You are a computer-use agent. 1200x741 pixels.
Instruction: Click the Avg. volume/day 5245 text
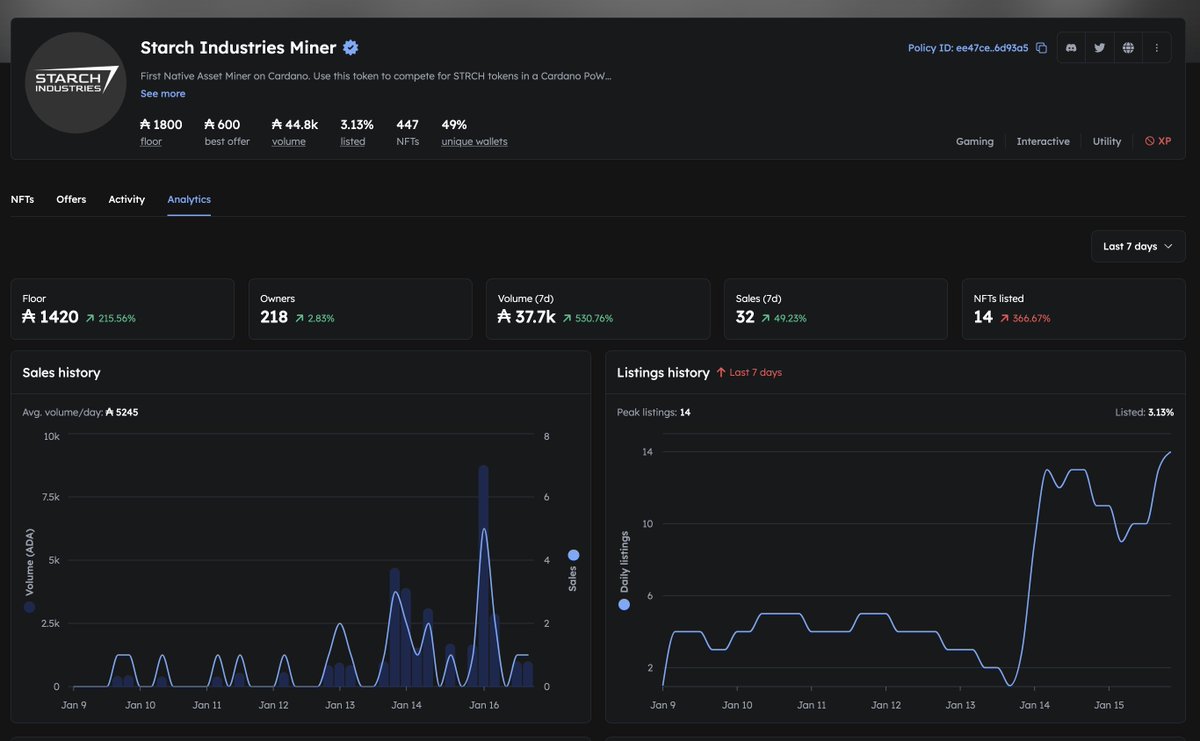pos(80,412)
